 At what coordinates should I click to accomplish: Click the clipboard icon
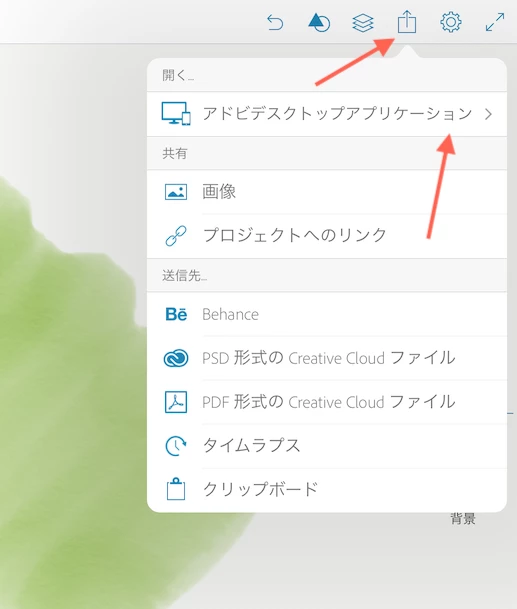(x=176, y=489)
